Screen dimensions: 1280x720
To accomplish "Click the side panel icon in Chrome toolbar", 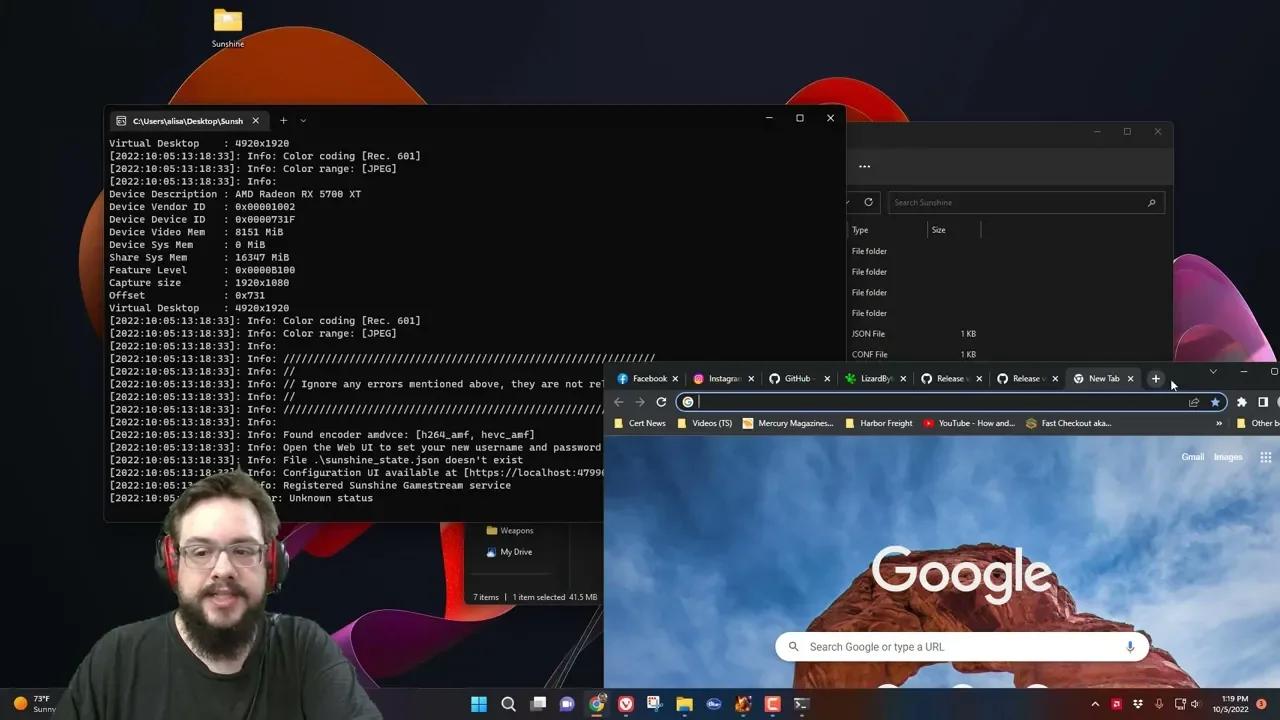I will tap(1262, 401).
